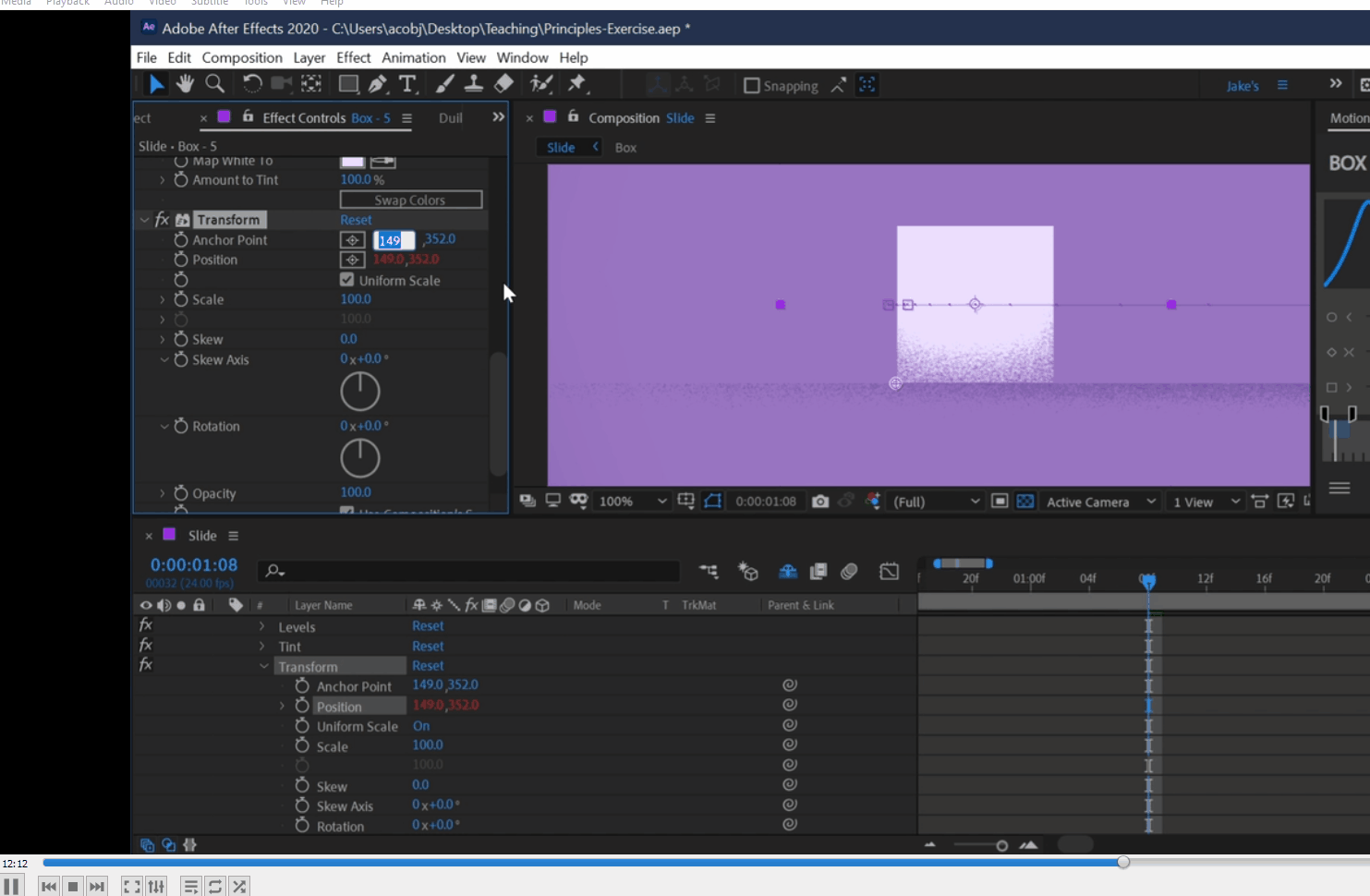Click the video player seek bar handle
Image resolution: width=1370 pixels, height=896 pixels.
(x=1122, y=862)
